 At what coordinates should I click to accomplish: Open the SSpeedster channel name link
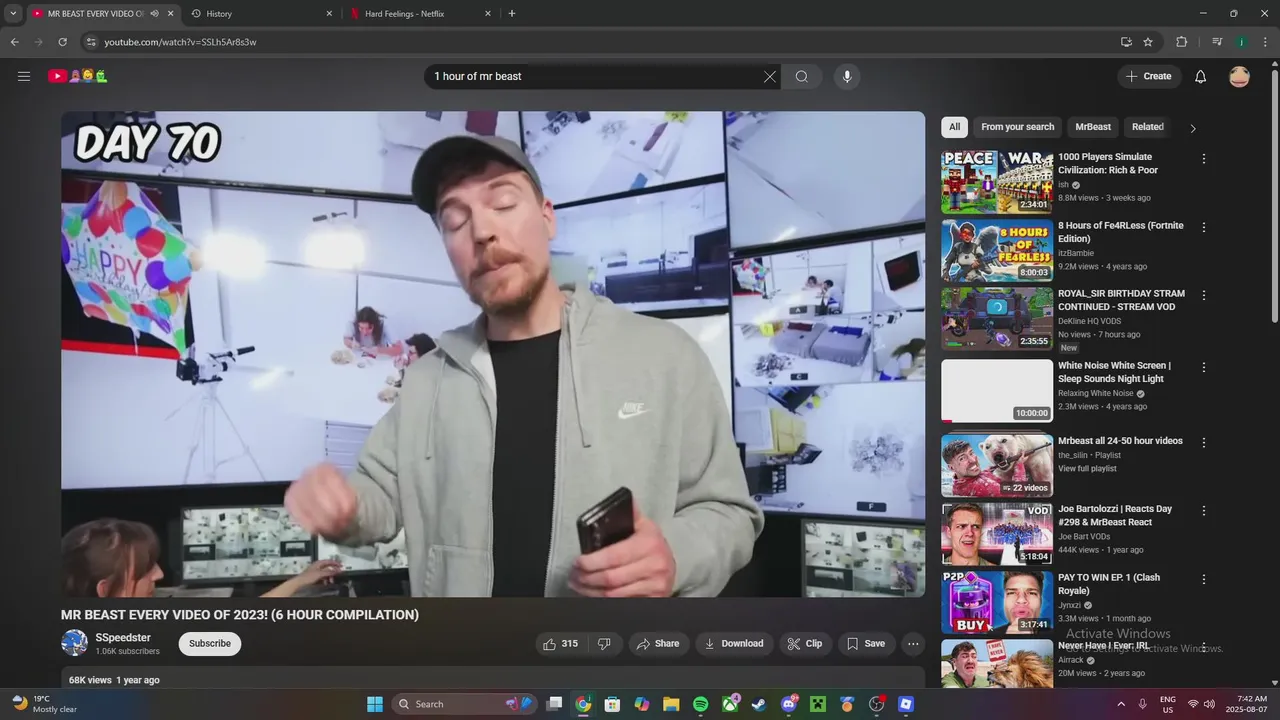(123, 638)
